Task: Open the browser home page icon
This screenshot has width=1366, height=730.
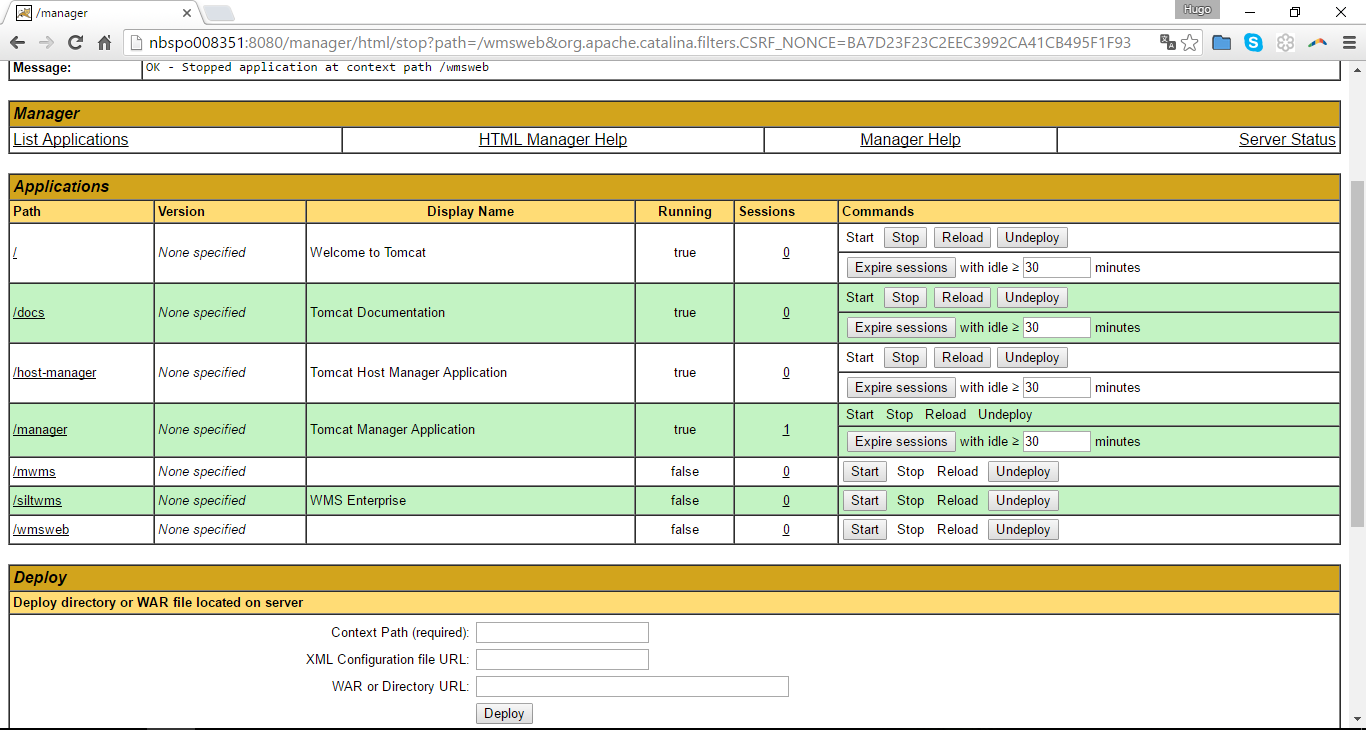Action: pyautogui.click(x=104, y=42)
